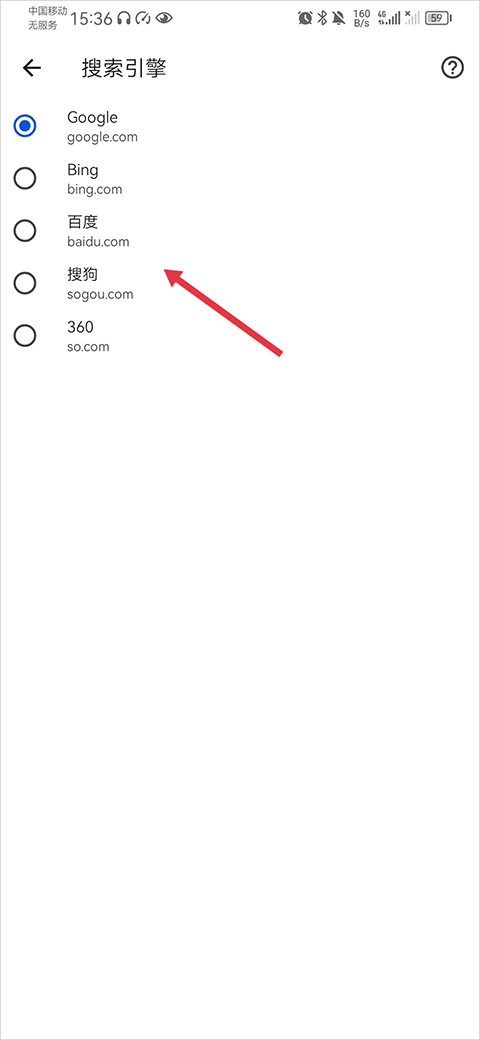Tap the speedometer icon in status bar
The height and width of the screenshot is (1040, 480).
[x=143, y=19]
